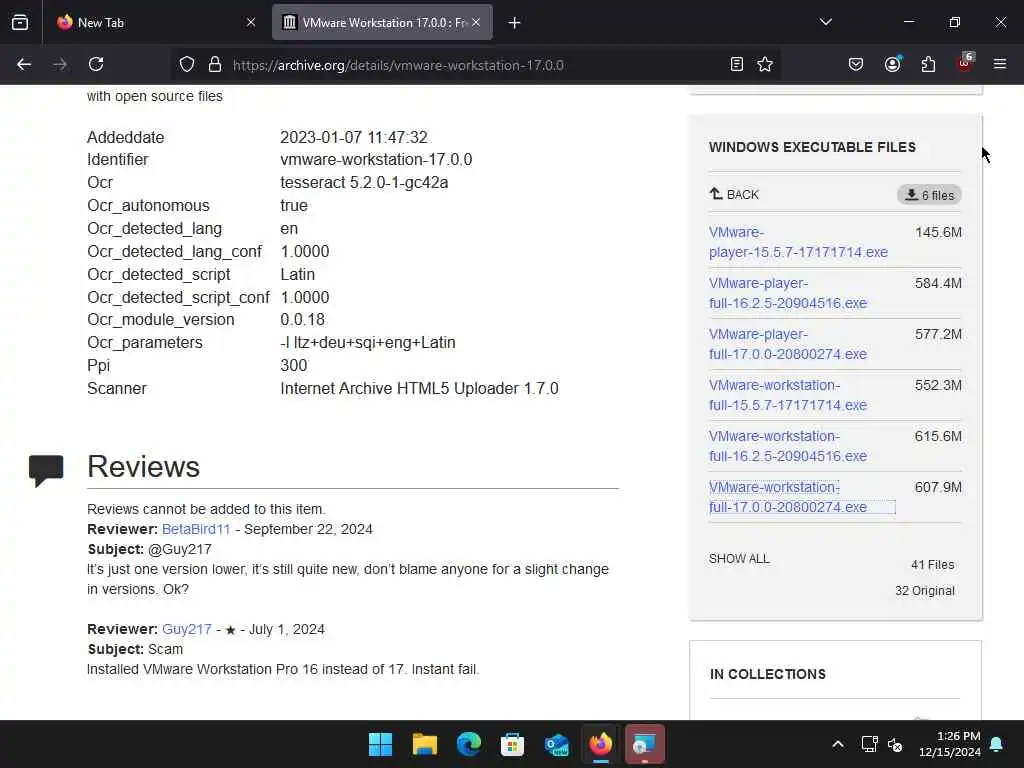Open Outlook from taskbar
This screenshot has width=1024, height=768.
coord(556,744)
